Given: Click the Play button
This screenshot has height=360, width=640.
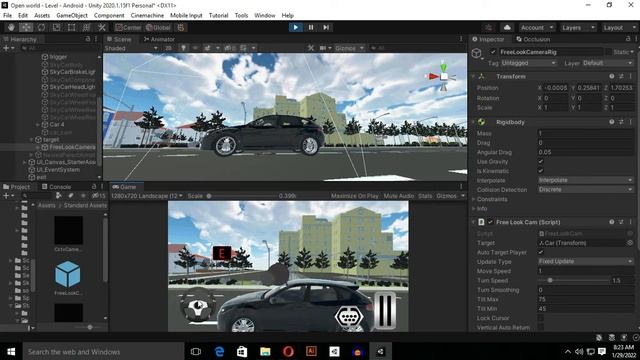Looking at the screenshot, I should (x=296, y=27).
